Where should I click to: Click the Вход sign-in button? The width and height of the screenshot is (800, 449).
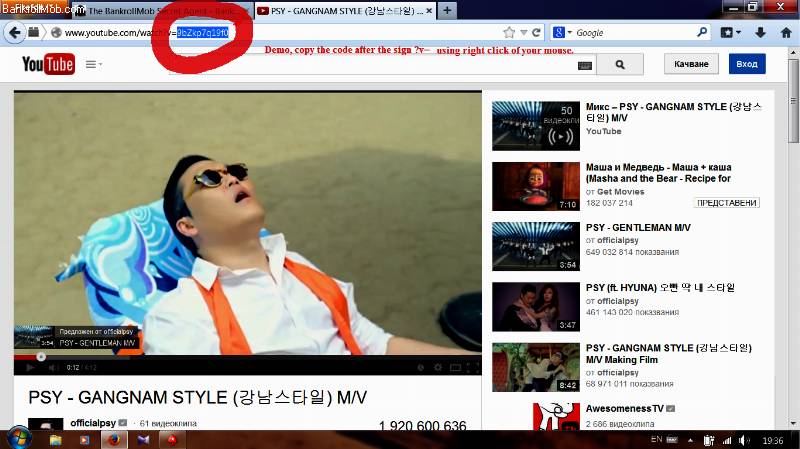pyautogui.click(x=747, y=64)
